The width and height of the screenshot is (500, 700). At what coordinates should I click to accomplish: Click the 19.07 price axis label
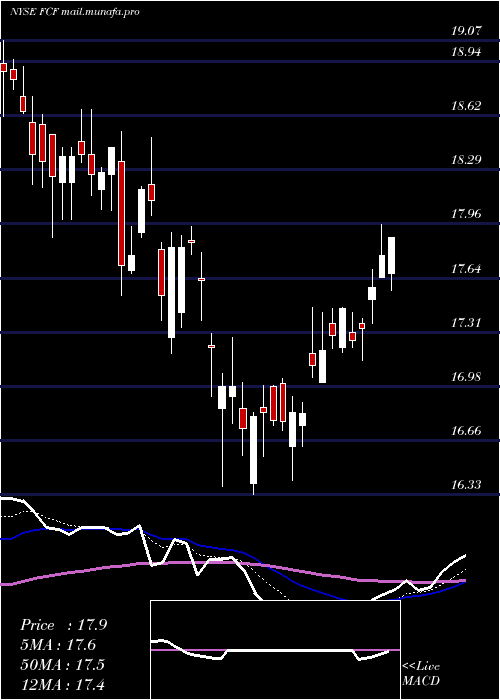(466, 31)
